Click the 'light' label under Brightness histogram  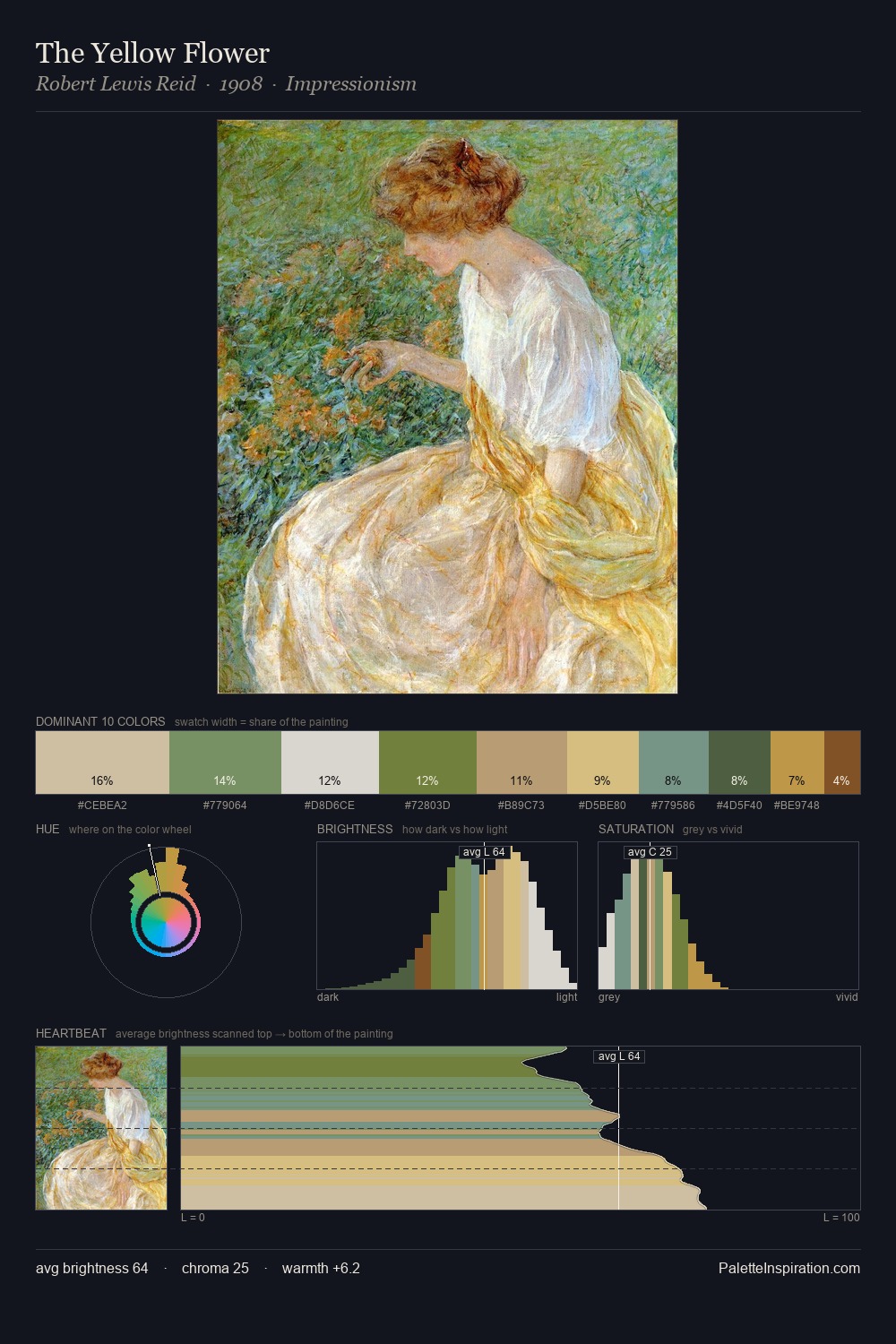566,997
